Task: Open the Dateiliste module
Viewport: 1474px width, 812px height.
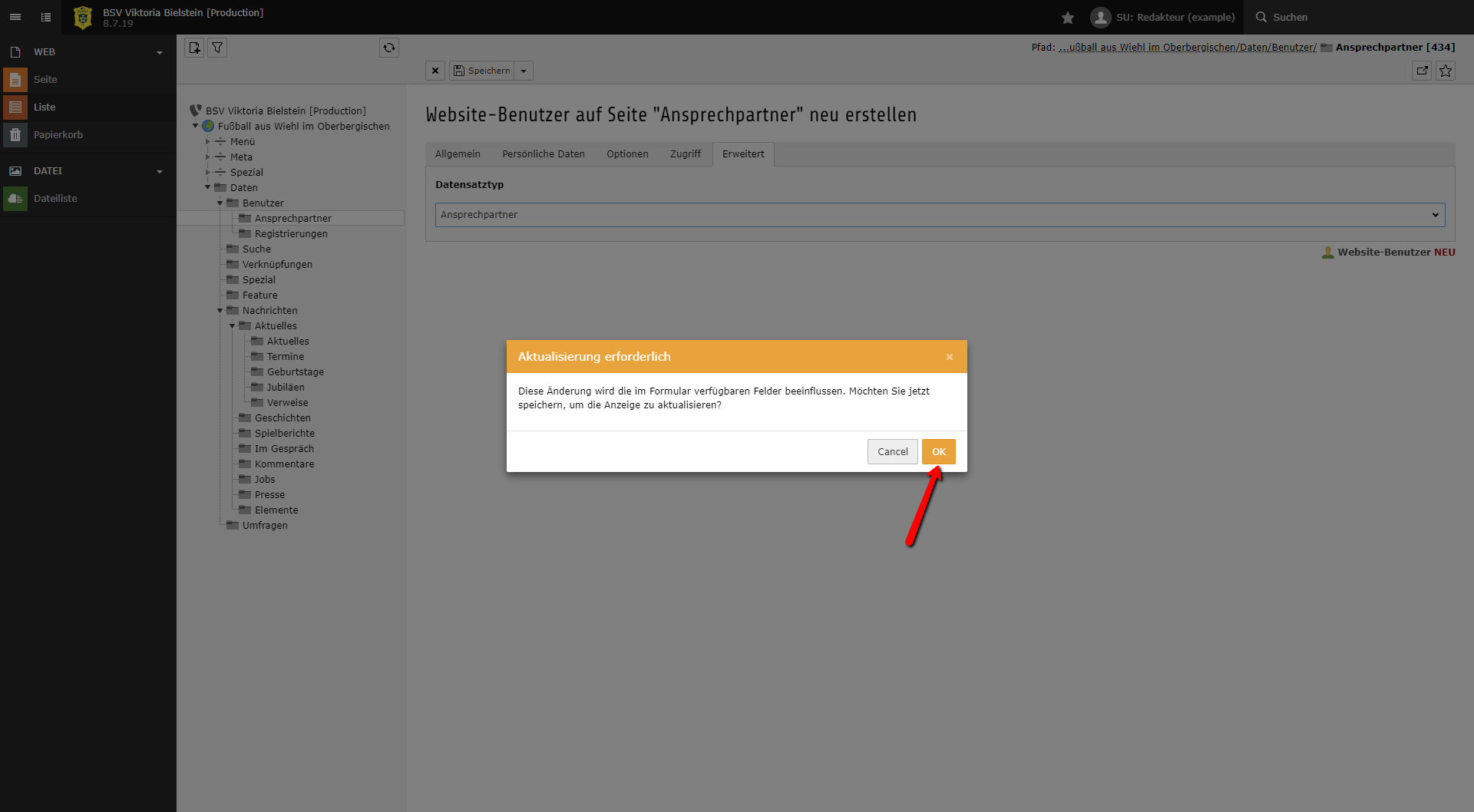Action: pos(55,199)
